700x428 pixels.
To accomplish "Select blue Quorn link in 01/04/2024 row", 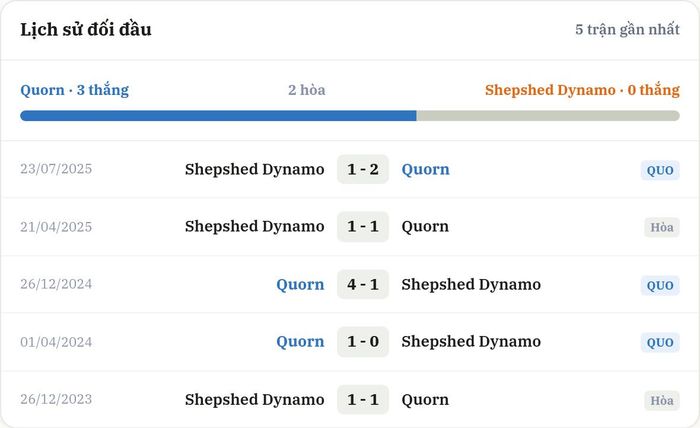I will pyautogui.click(x=300, y=342).
